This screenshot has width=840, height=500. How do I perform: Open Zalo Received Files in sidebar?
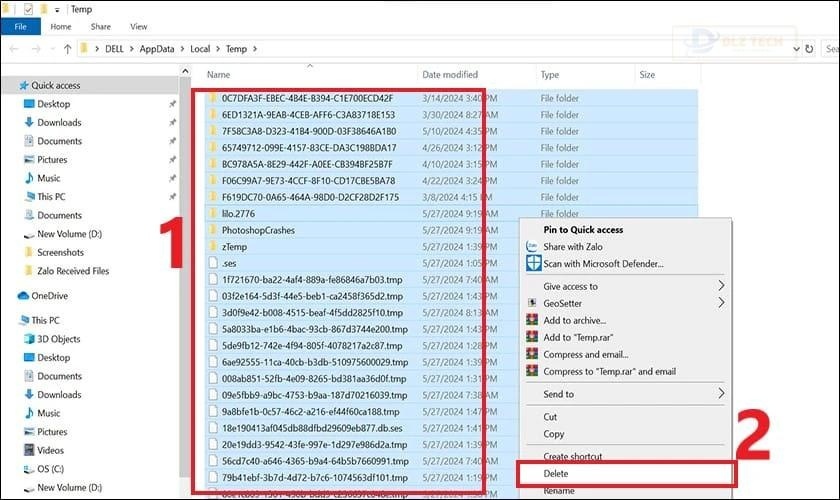tap(73, 271)
